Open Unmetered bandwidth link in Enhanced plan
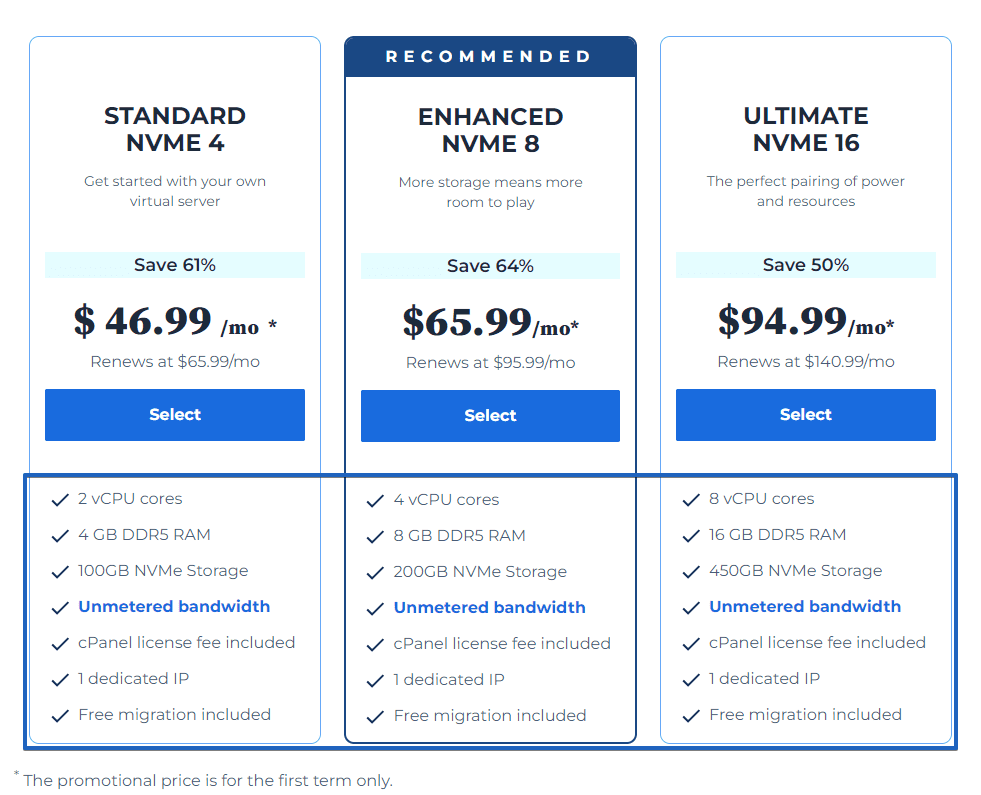Viewport: 981px width, 795px height. coord(489,607)
